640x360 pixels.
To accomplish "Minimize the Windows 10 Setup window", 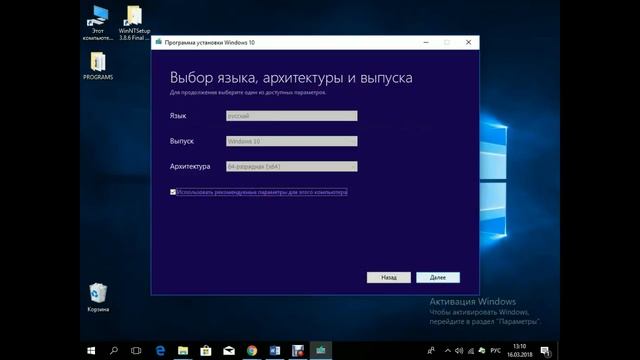I will 426,42.
